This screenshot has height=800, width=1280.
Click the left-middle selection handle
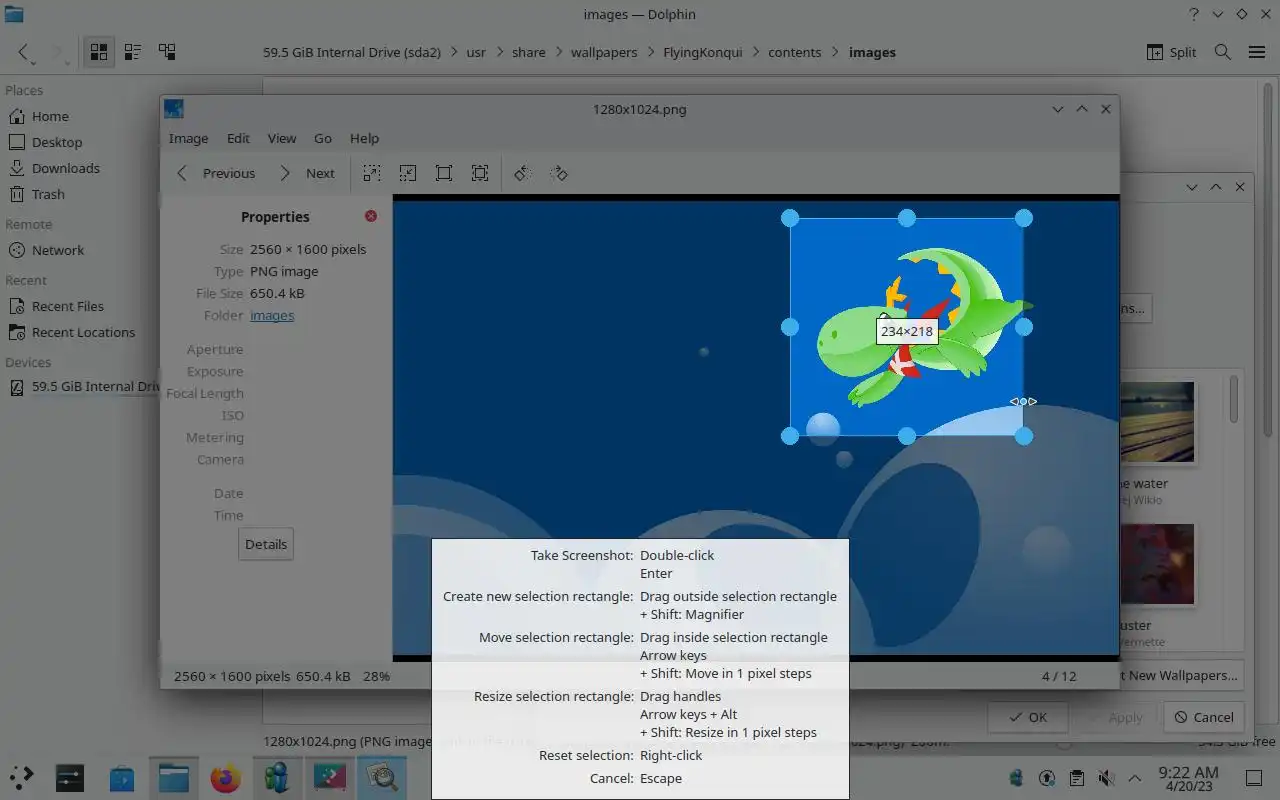tap(789, 327)
